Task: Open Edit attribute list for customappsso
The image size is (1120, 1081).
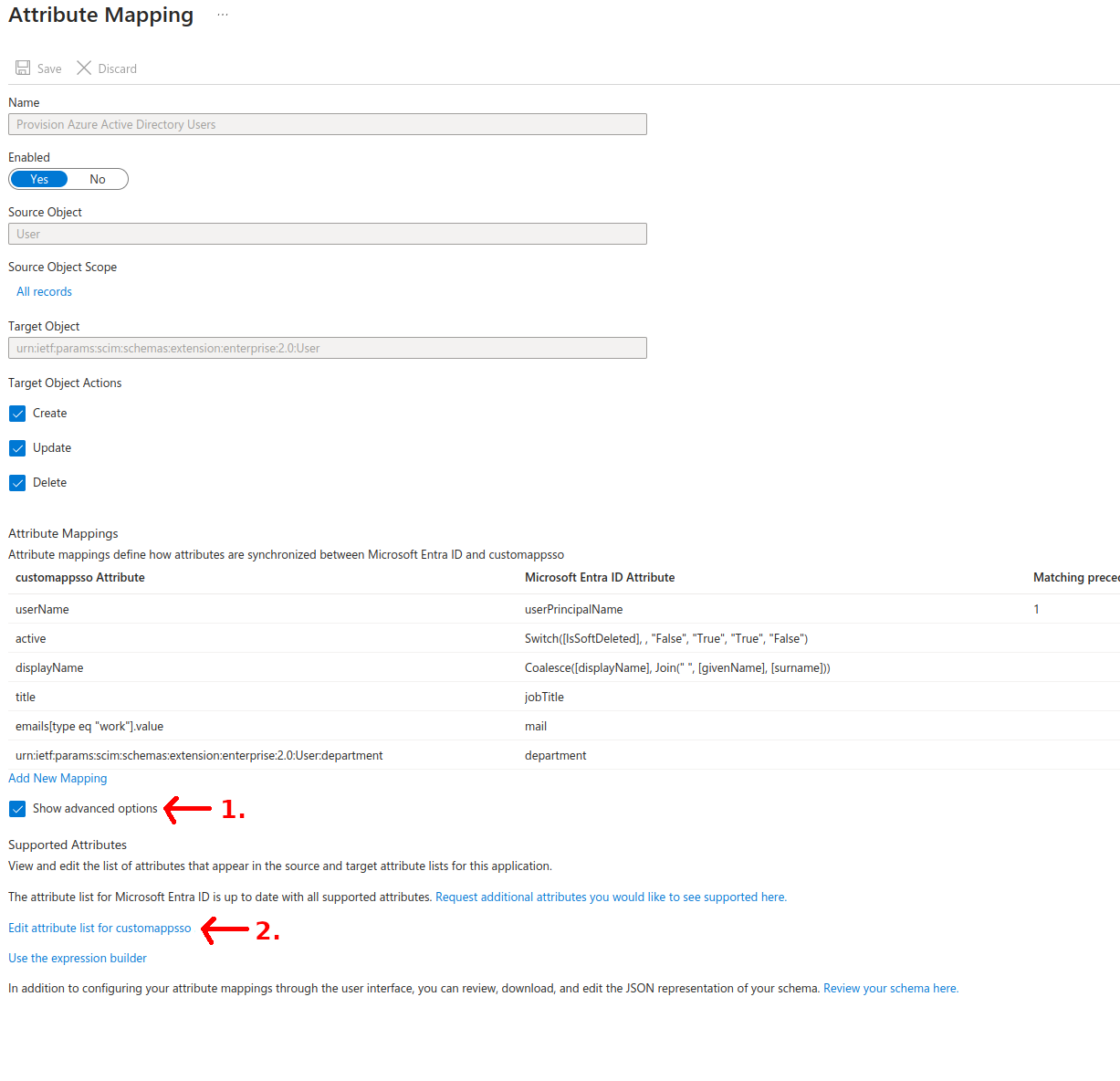Action: pos(99,928)
